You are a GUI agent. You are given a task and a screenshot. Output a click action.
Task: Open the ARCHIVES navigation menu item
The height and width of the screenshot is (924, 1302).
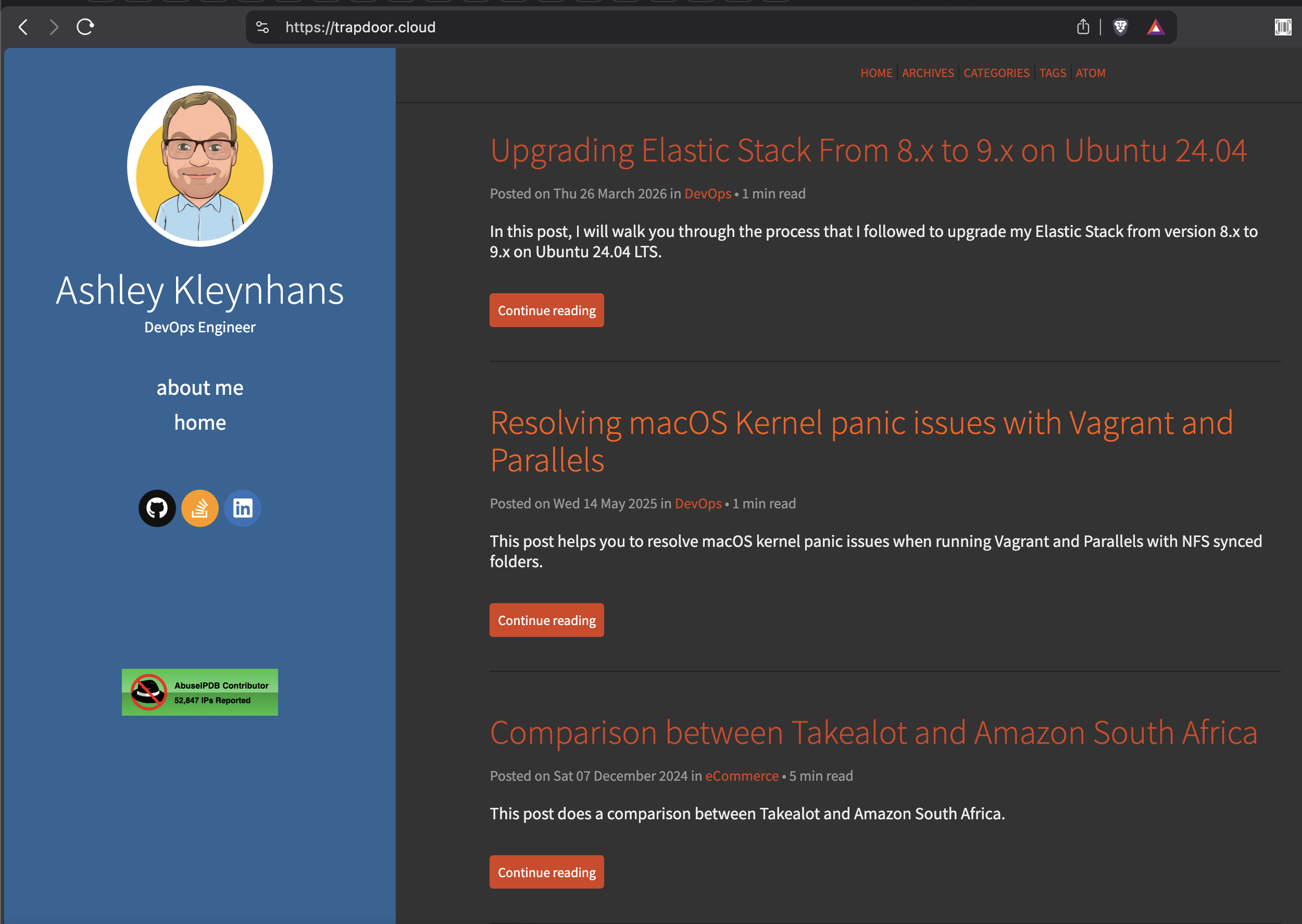point(928,73)
